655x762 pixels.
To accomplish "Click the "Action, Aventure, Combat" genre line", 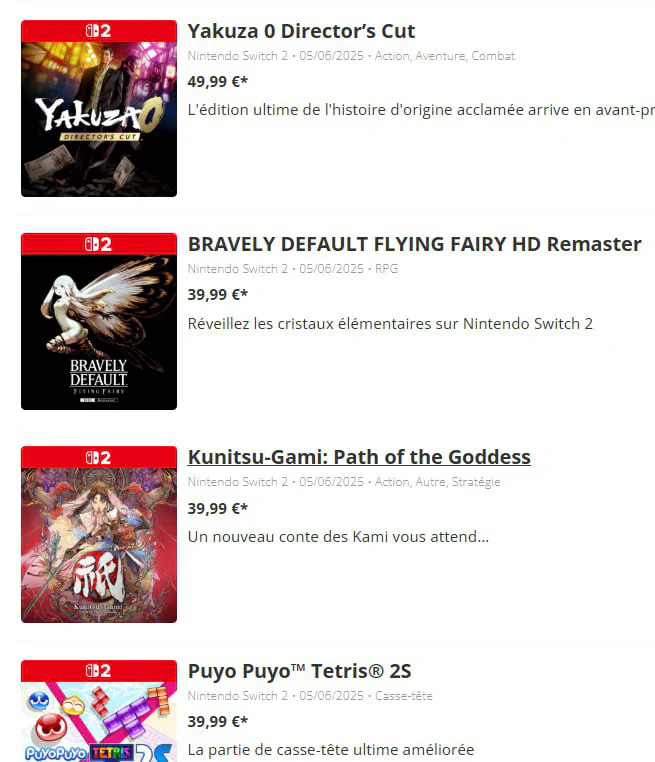I will pyautogui.click(x=445, y=56).
